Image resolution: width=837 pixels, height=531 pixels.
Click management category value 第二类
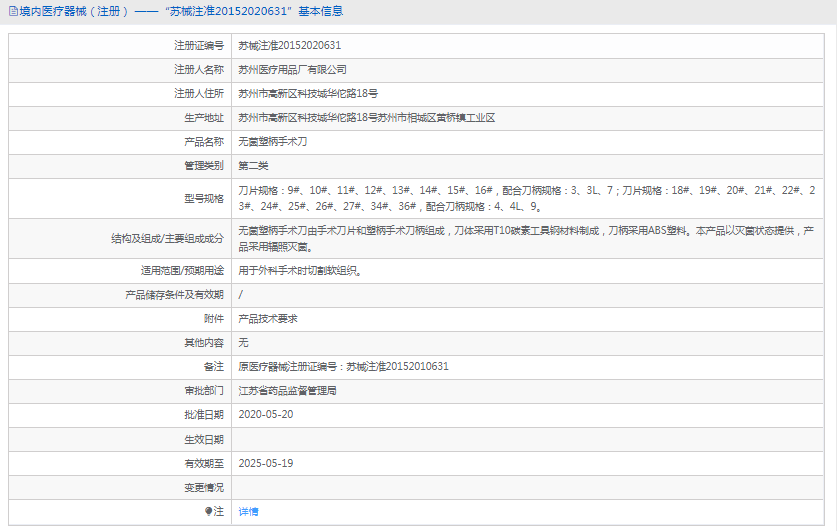tap(253, 166)
